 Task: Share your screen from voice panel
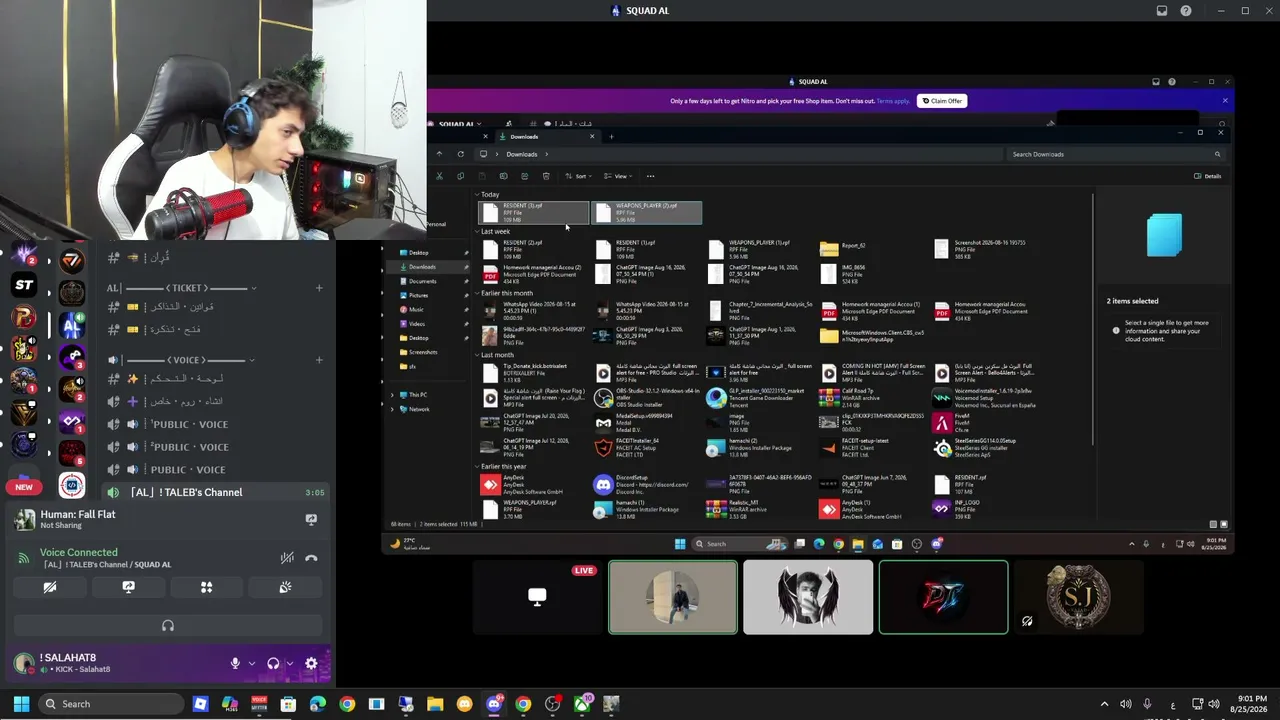[128, 587]
